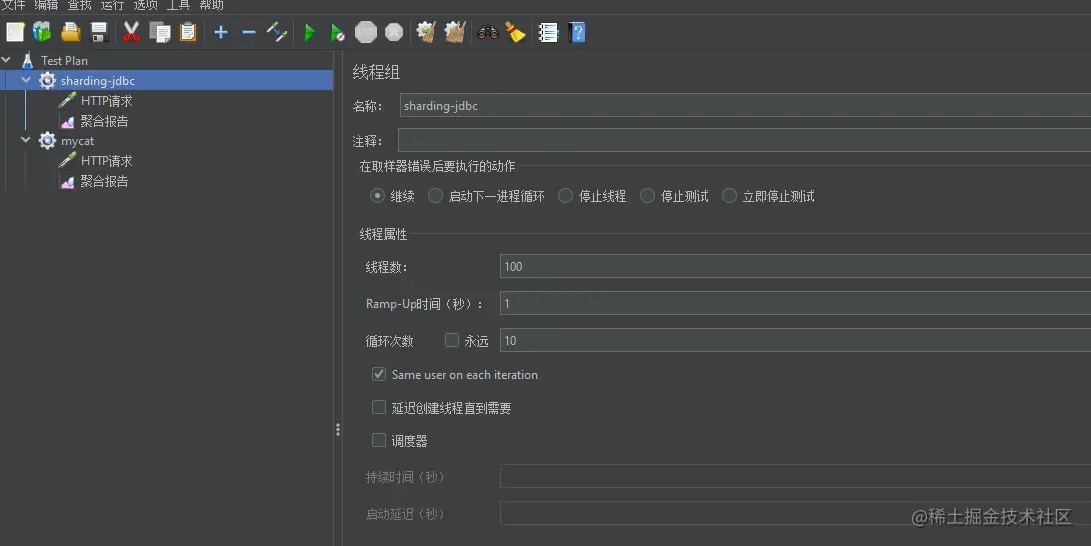Viewport: 1091px width, 546px height.
Task: Click the blue plus Add icon
Action: click(x=221, y=32)
